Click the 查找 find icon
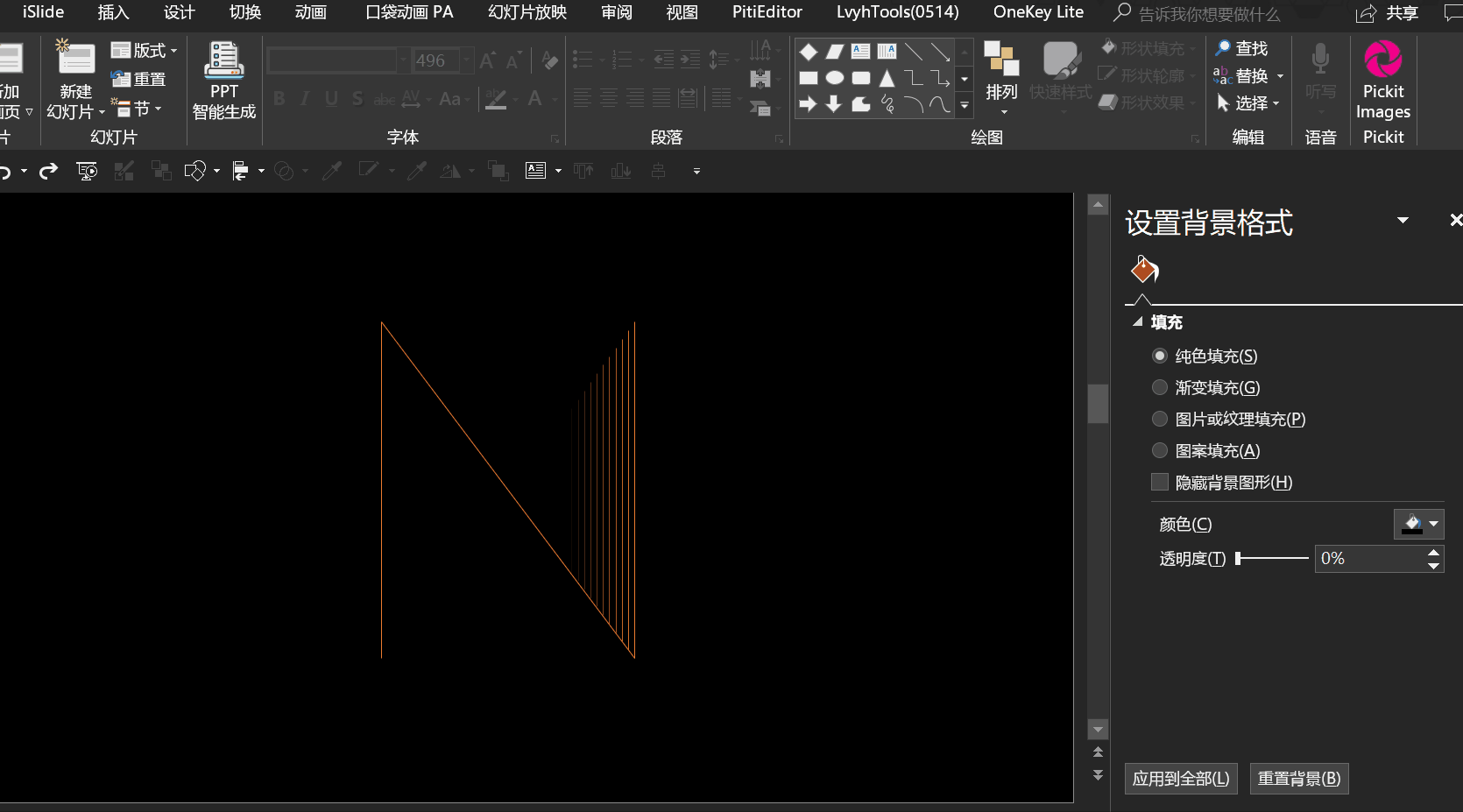Image resolution: width=1463 pixels, height=812 pixels. click(1223, 48)
